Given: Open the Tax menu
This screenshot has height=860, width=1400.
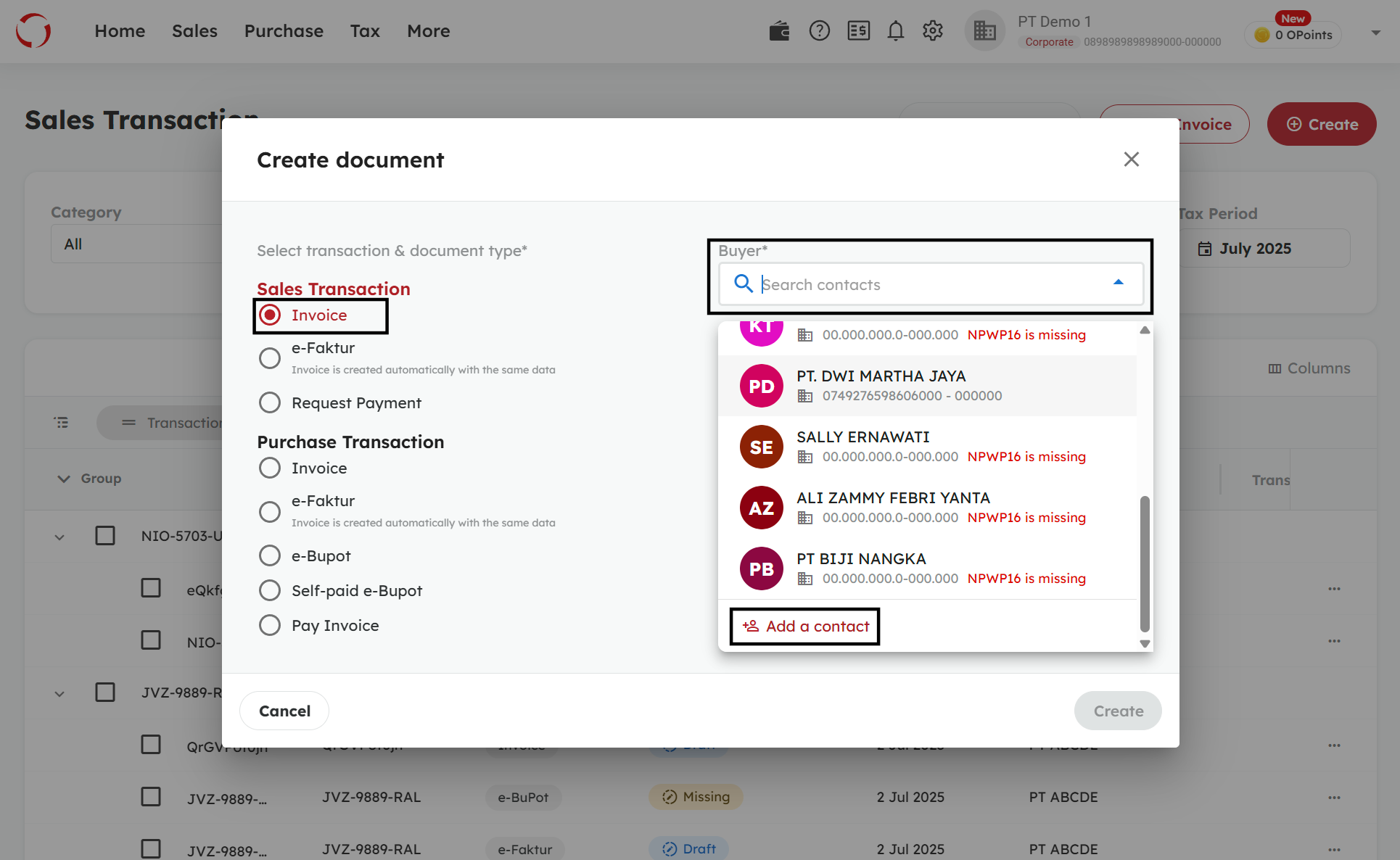Looking at the screenshot, I should 365,31.
